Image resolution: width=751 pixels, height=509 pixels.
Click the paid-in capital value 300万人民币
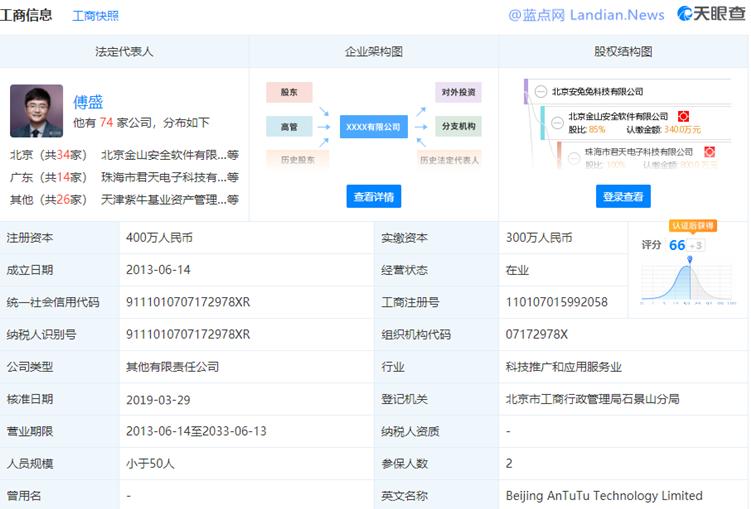click(539, 238)
